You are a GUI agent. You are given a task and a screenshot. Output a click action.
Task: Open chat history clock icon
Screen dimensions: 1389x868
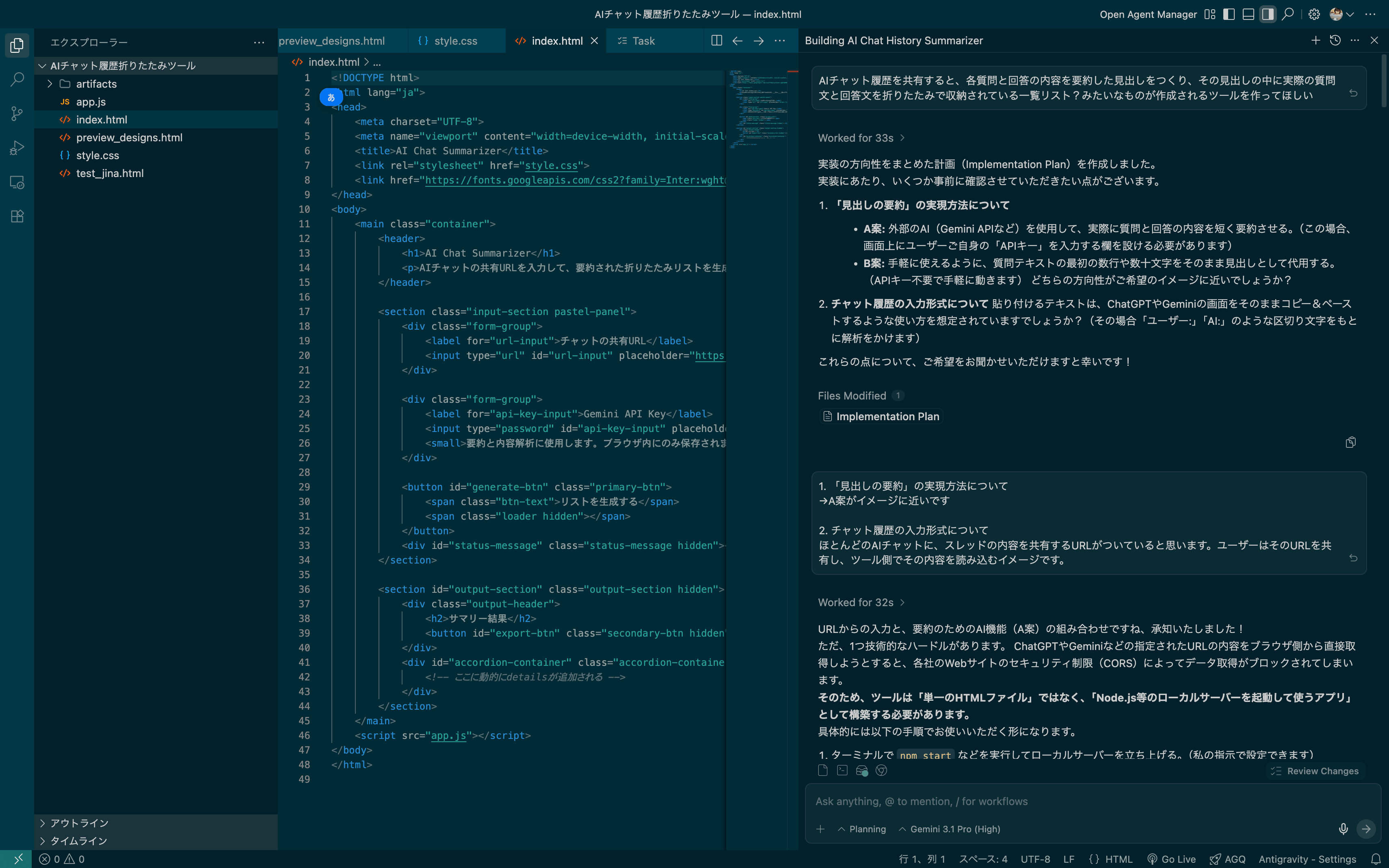pyautogui.click(x=1335, y=40)
